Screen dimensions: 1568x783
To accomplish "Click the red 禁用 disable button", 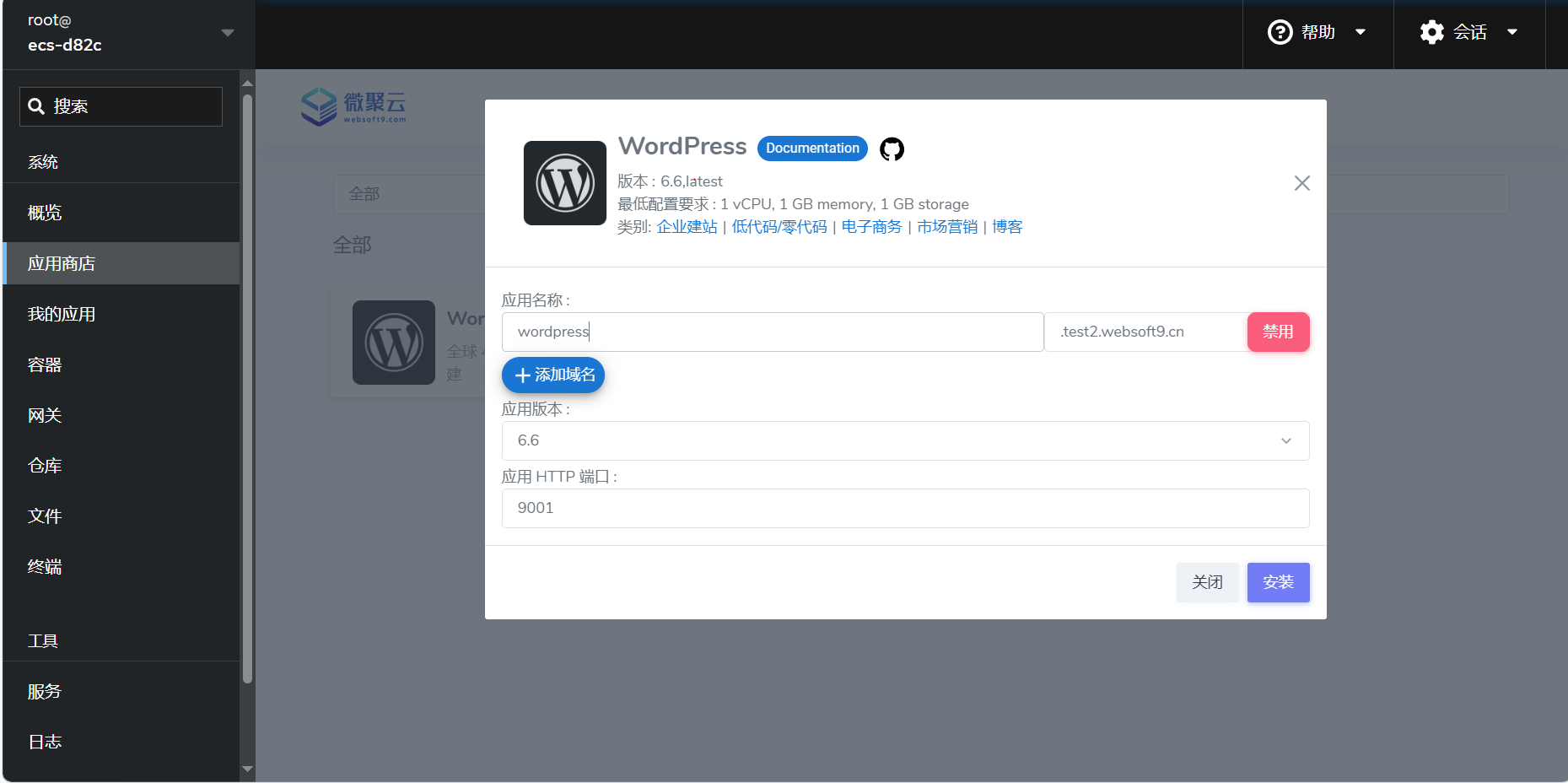I will pyautogui.click(x=1278, y=332).
